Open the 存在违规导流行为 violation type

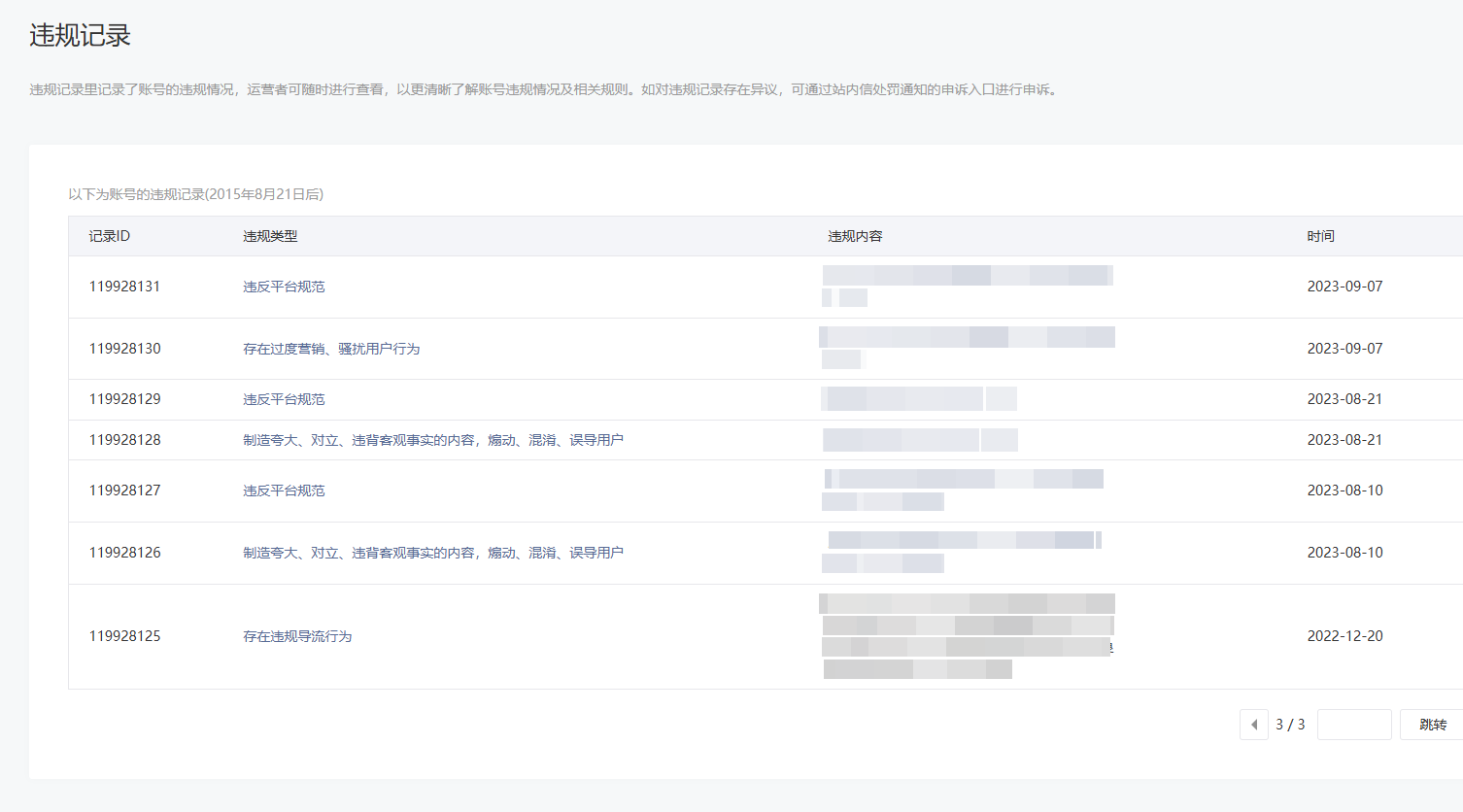click(297, 636)
